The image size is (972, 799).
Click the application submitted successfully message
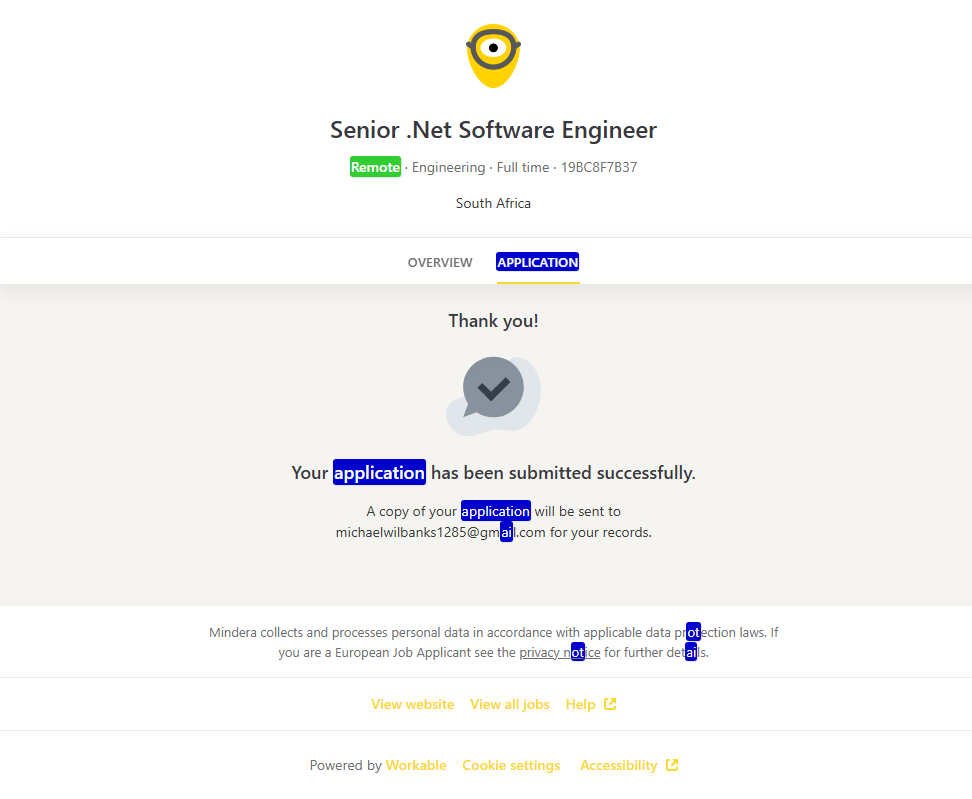coord(493,472)
